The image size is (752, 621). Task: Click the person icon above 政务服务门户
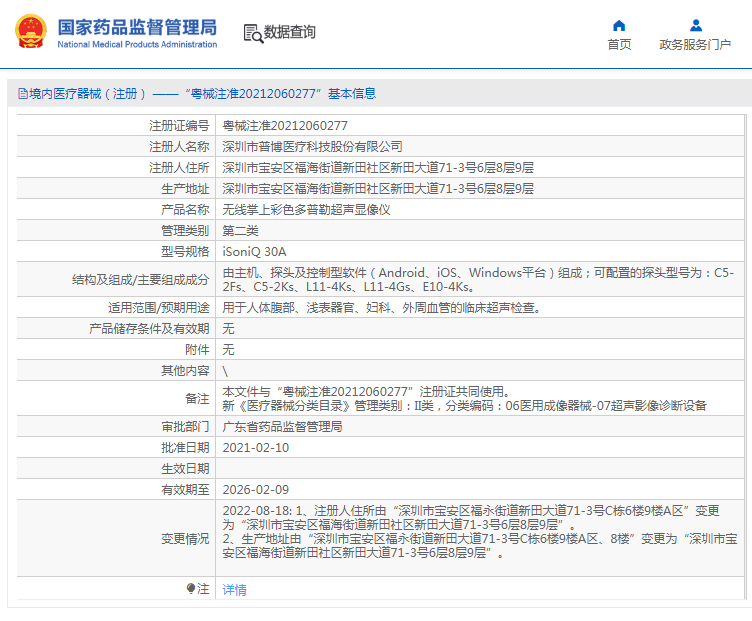696,25
